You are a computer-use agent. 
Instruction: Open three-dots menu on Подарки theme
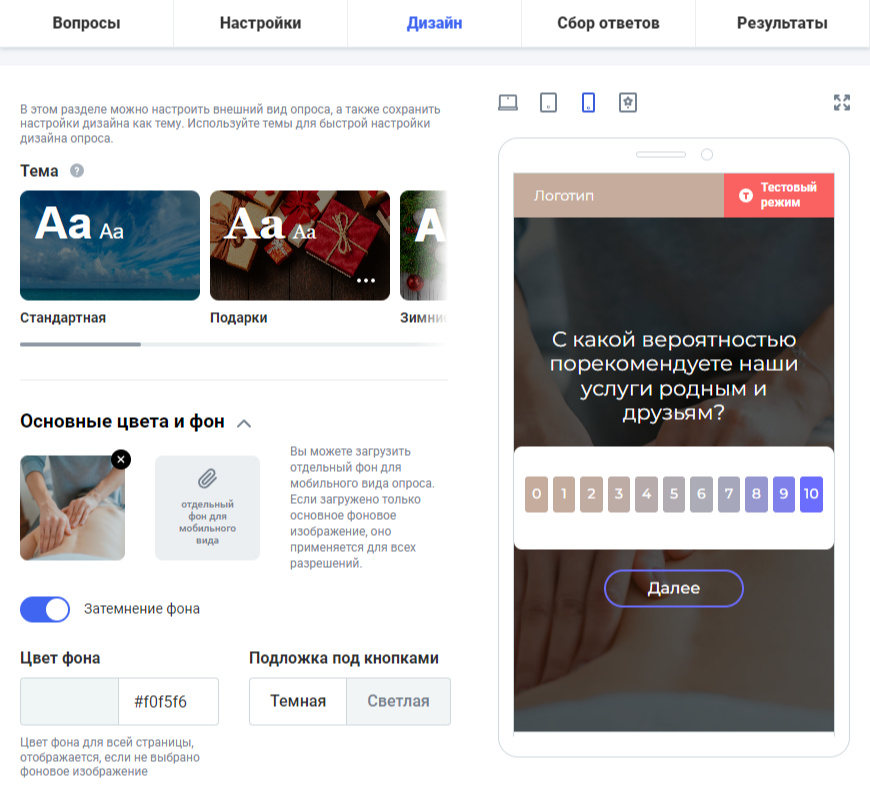366,281
